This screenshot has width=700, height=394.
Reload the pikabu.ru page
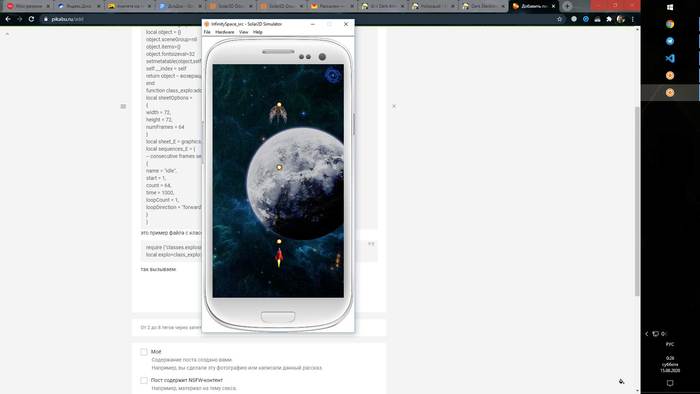pos(31,19)
